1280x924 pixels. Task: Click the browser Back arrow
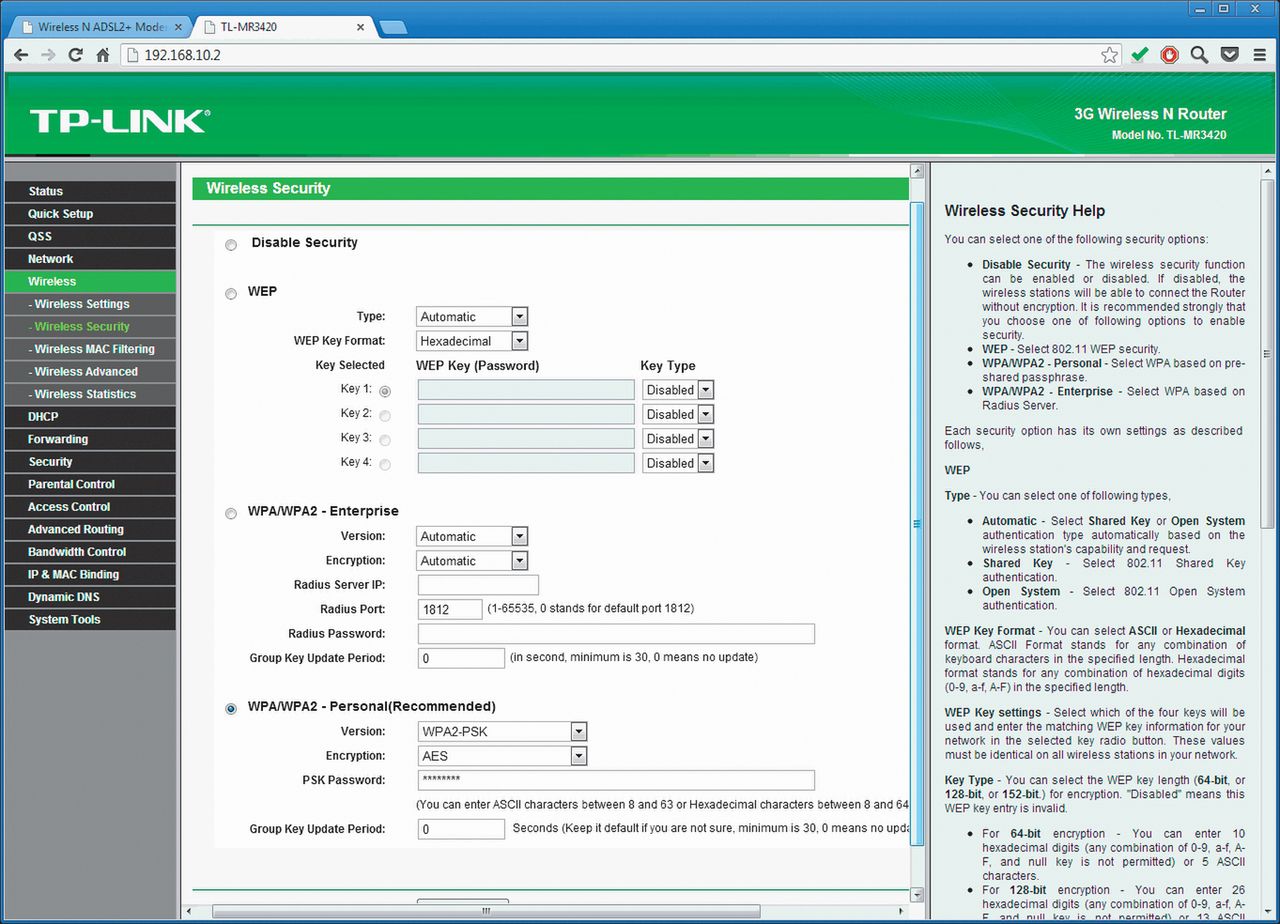pyautogui.click(x=21, y=55)
